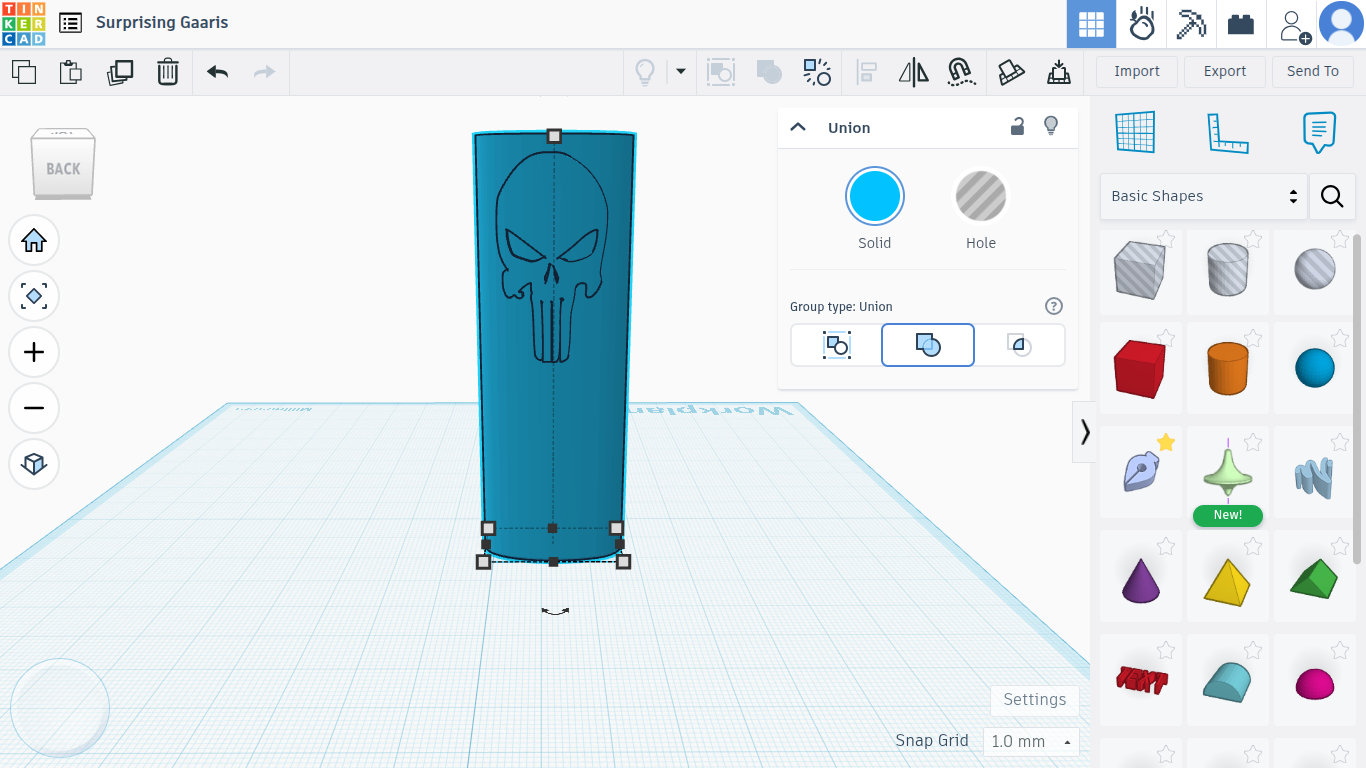Screen dimensions: 1366x768
Task: Click the Show all lightbulb icon
Action: (x=646, y=72)
